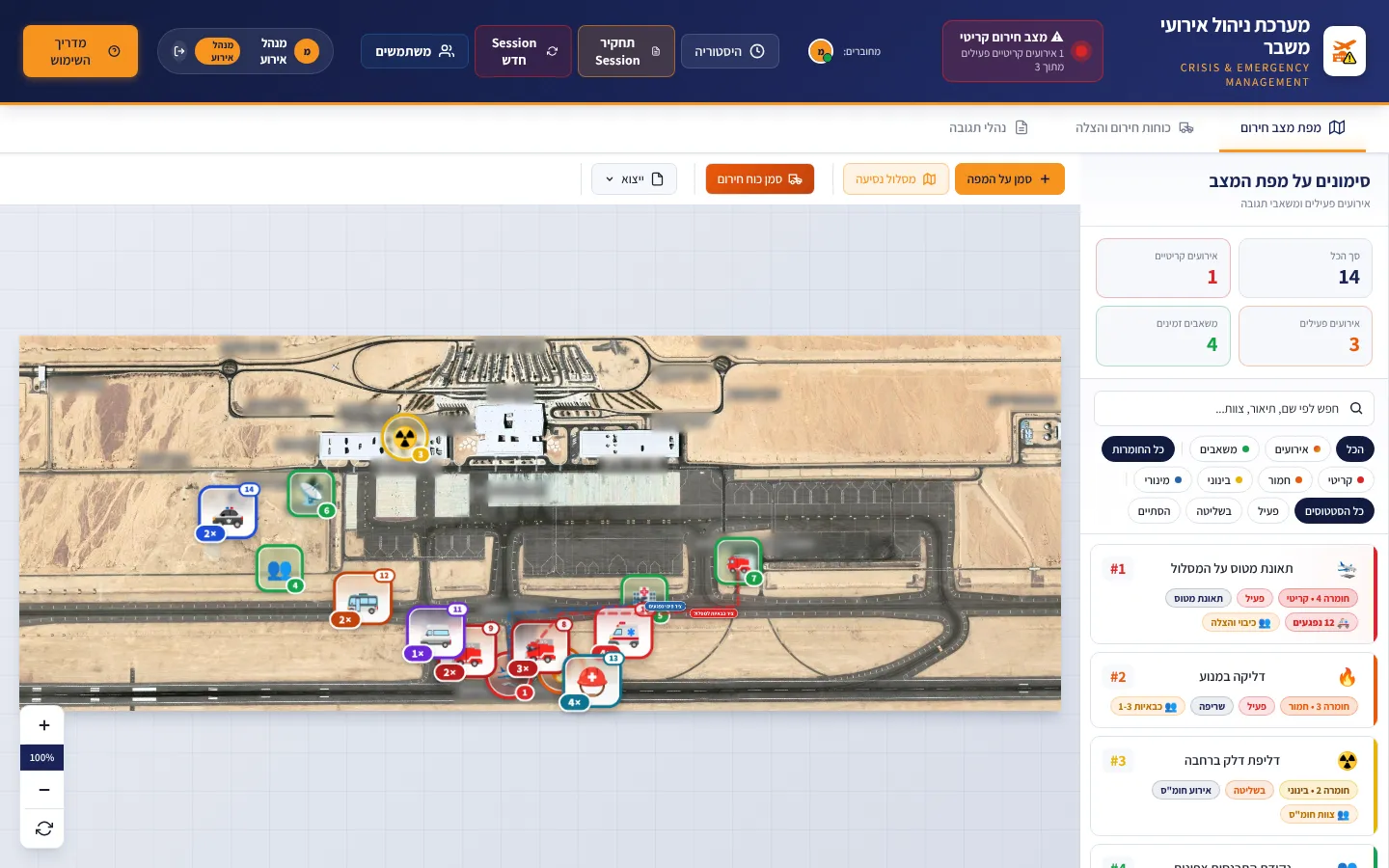This screenshot has width=1389, height=868.
Task: Click the people group marker number 4
Action: click(280, 568)
